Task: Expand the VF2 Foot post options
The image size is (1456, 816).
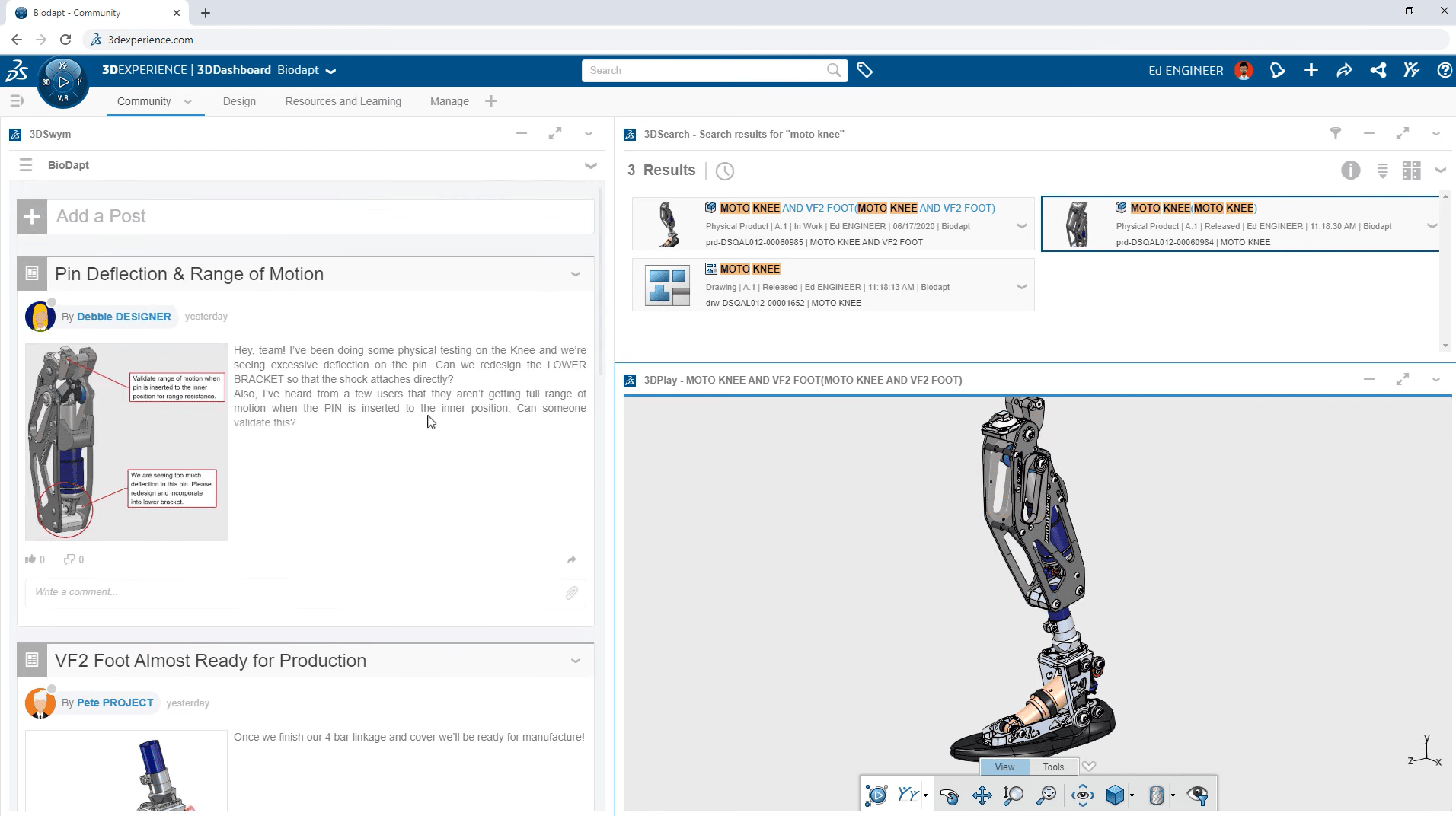Action: [x=576, y=661]
